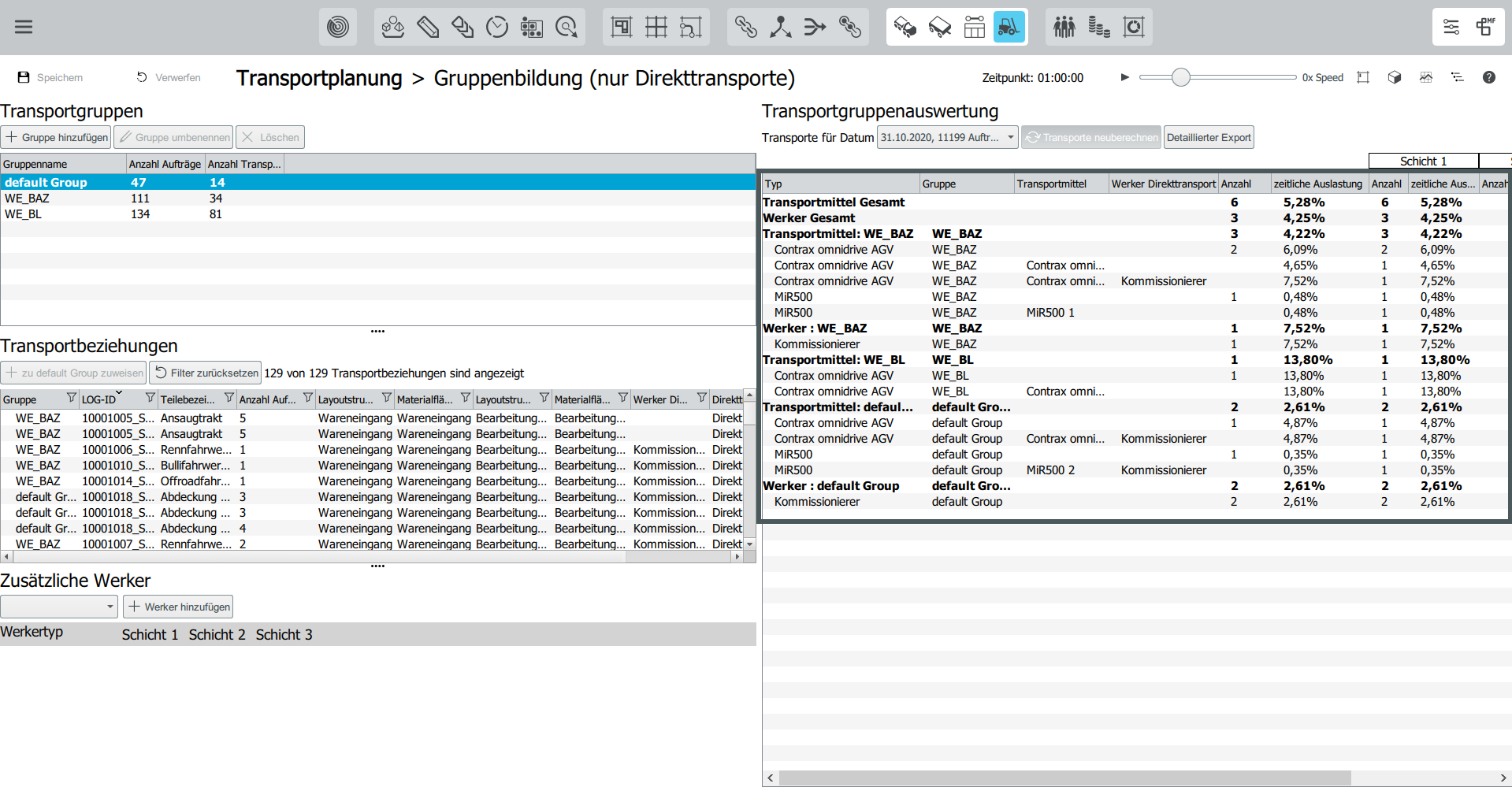Expand the Zusätzliche Werker type dropdown

[59, 607]
